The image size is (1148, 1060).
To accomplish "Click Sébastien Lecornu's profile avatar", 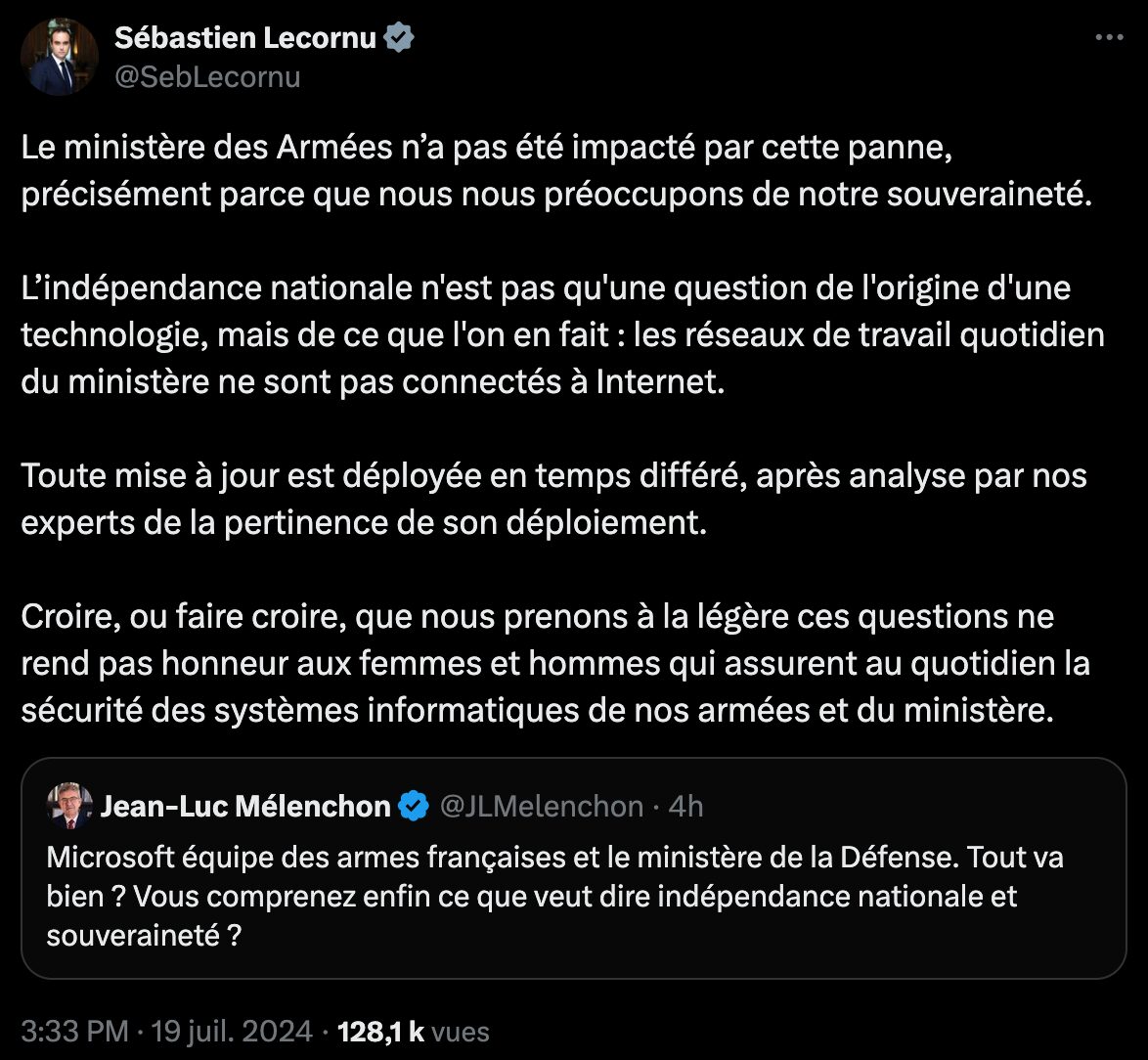I will coord(59,57).
